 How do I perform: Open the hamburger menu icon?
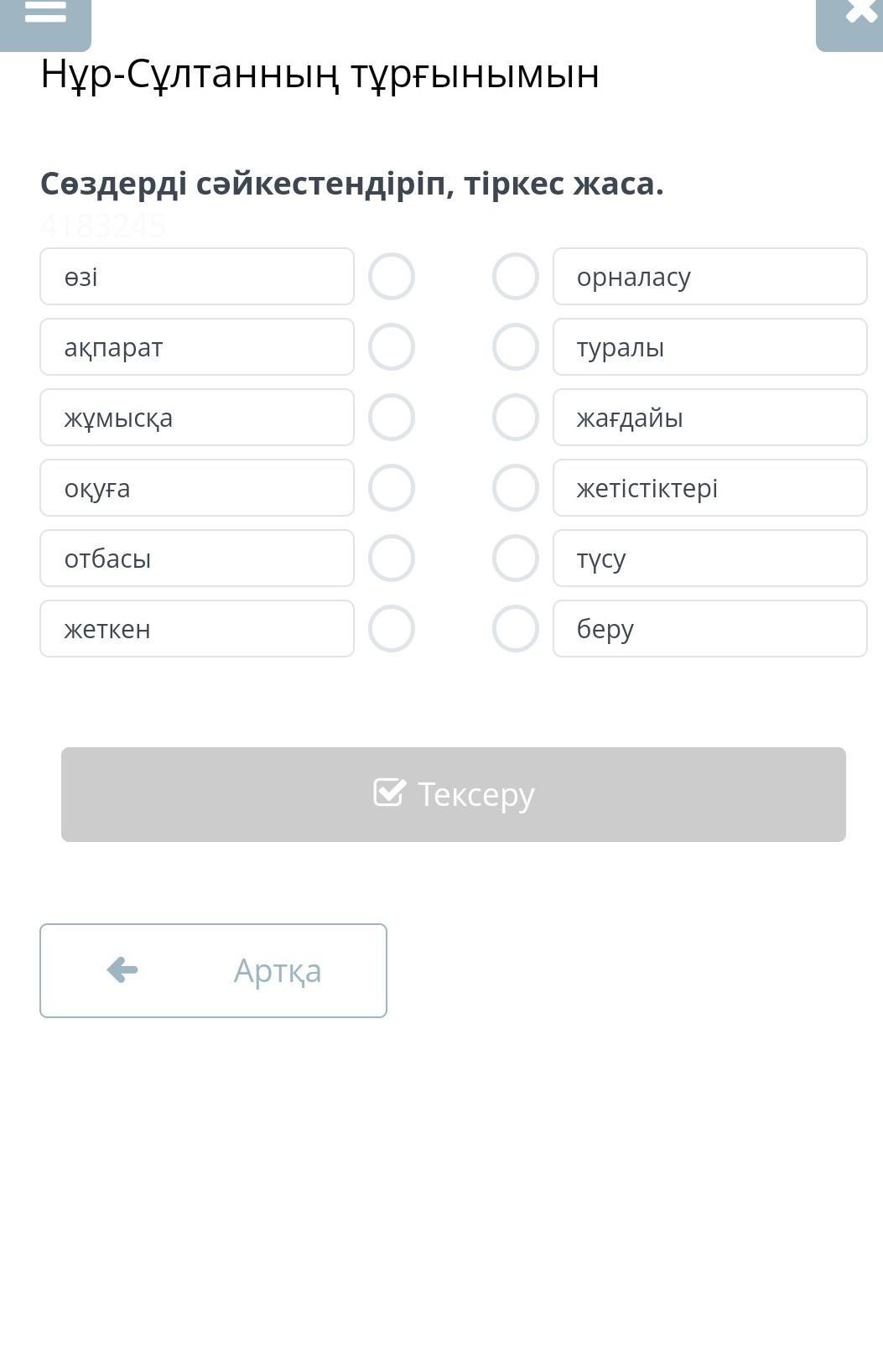click(x=45, y=14)
